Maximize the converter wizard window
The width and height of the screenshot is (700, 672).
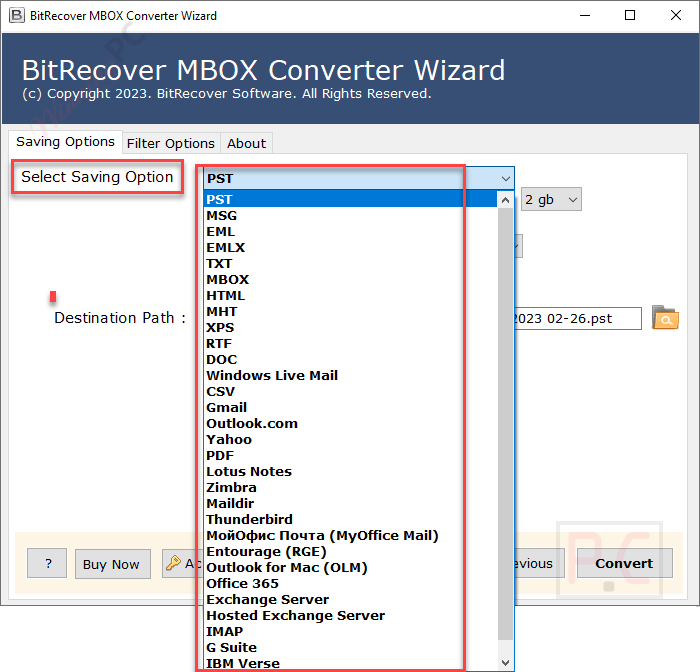click(x=630, y=15)
